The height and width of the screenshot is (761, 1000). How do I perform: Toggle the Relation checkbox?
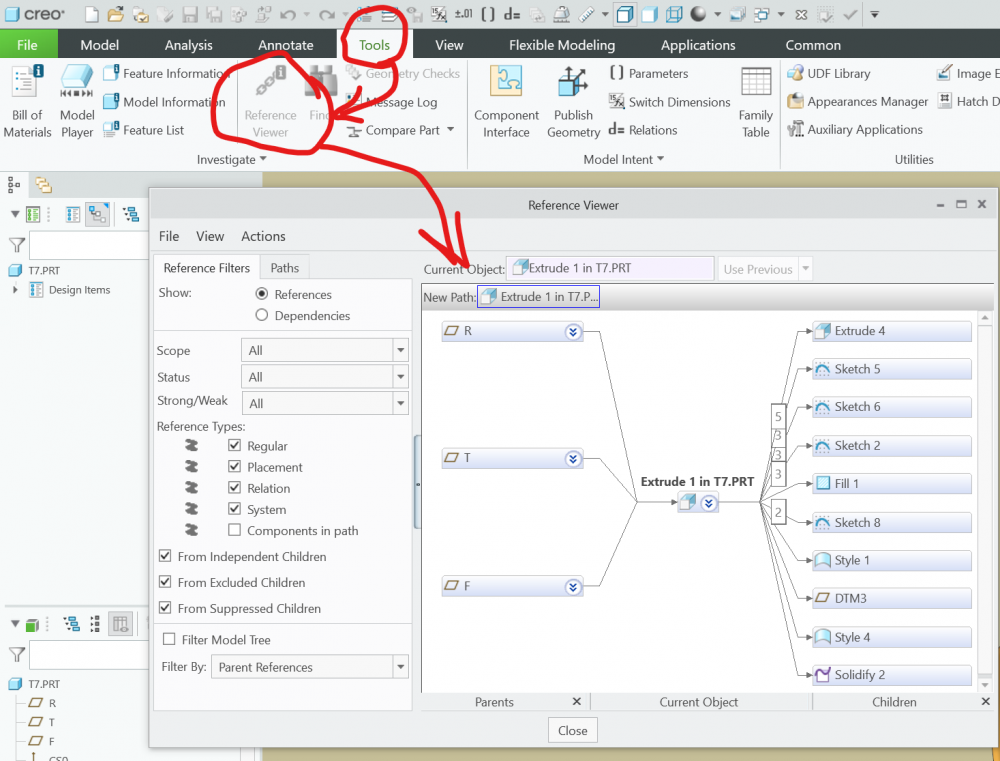coord(234,488)
